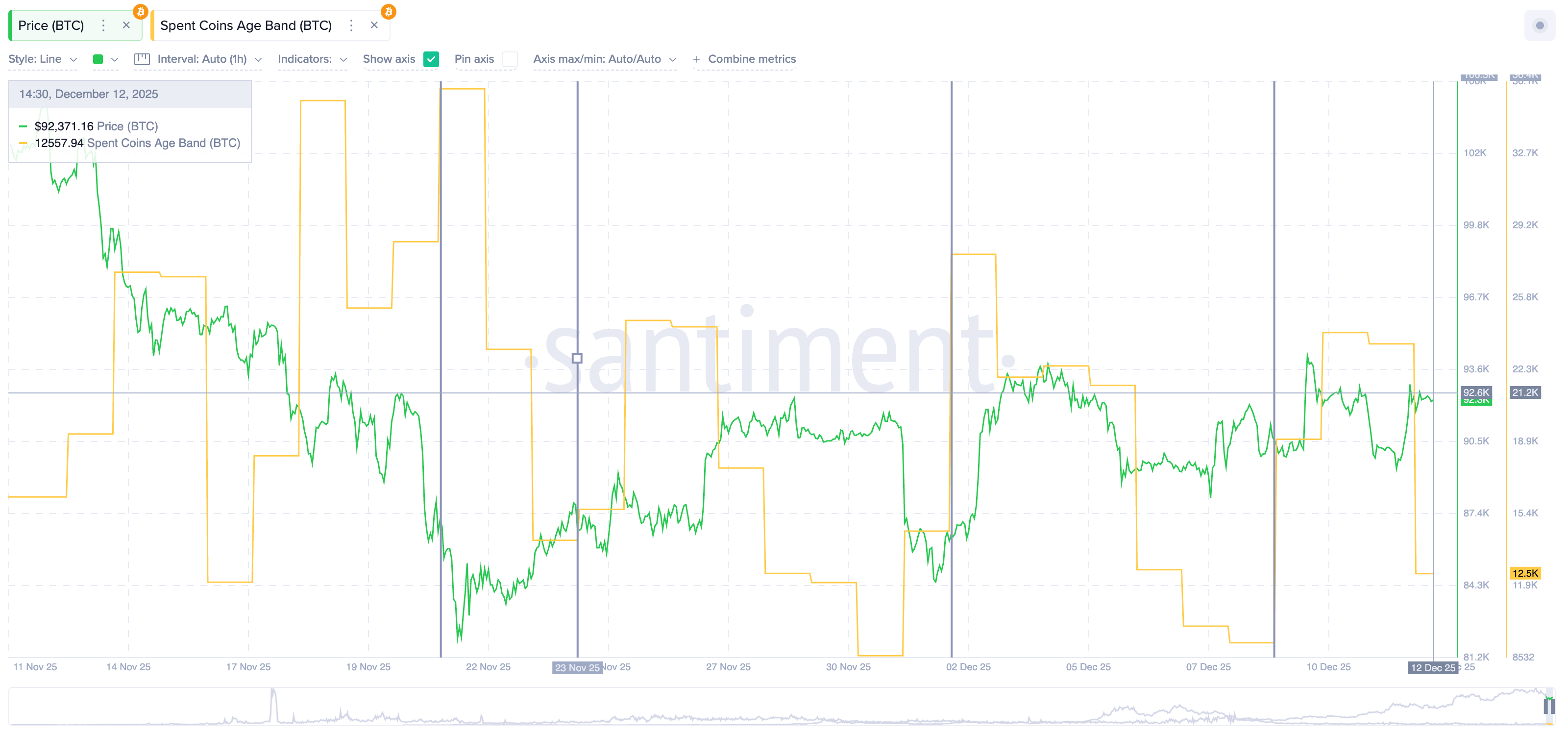This screenshot has width=1568, height=733.
Task: Click the Bitcoin badge on the Price tab
Action: tap(141, 12)
